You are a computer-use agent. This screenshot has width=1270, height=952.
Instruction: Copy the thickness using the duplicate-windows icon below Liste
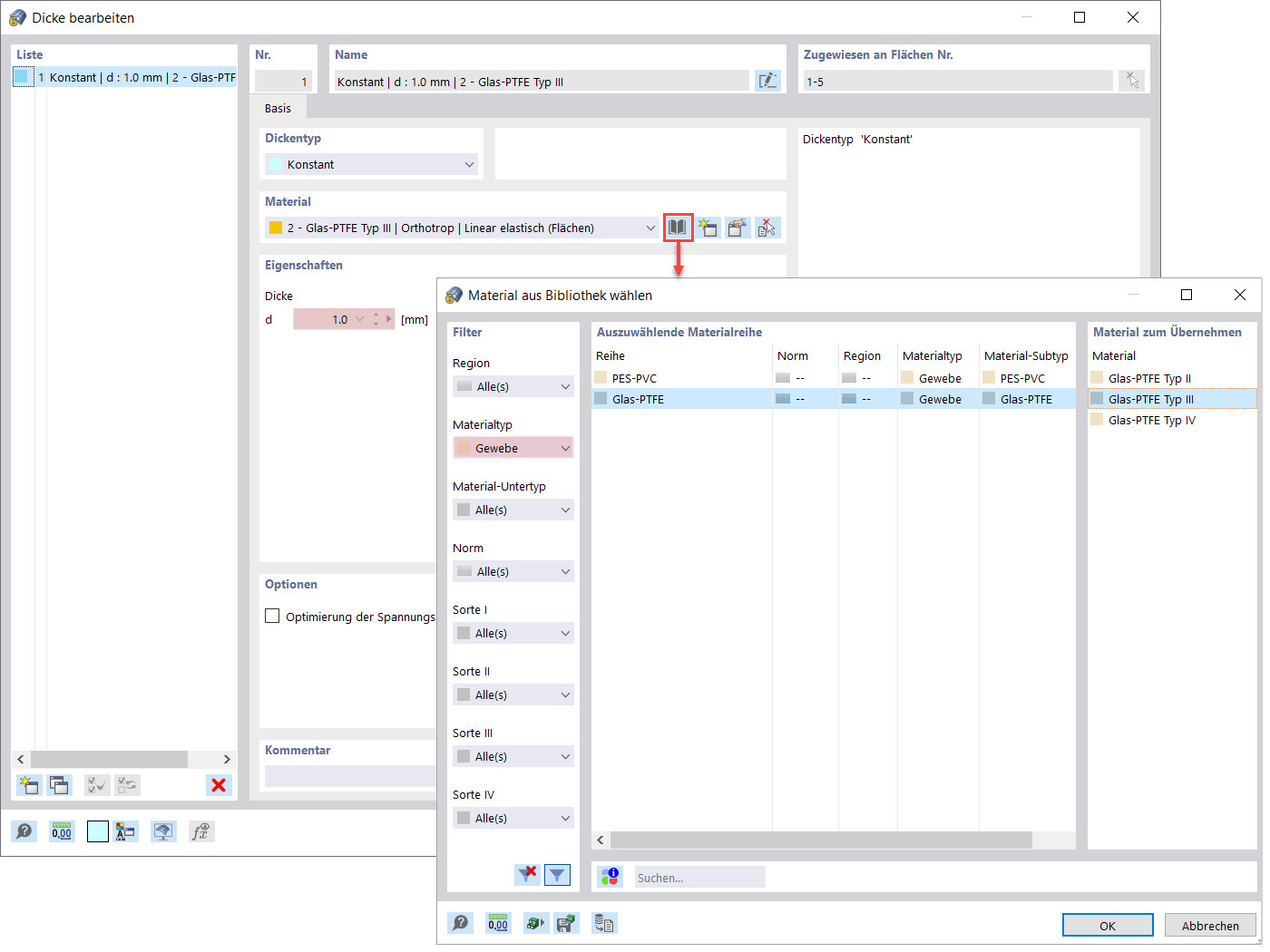click(59, 785)
